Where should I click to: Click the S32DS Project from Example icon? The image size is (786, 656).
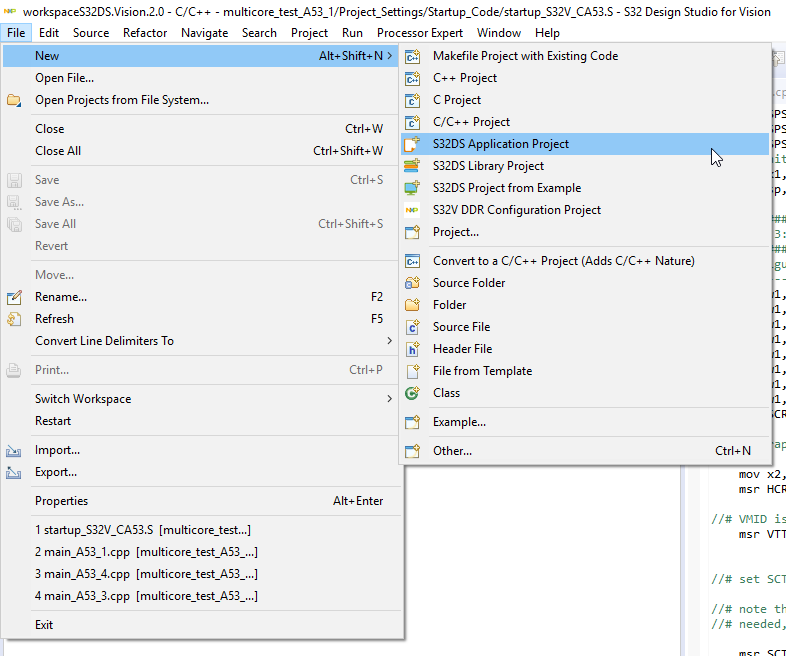pyautogui.click(x=412, y=188)
